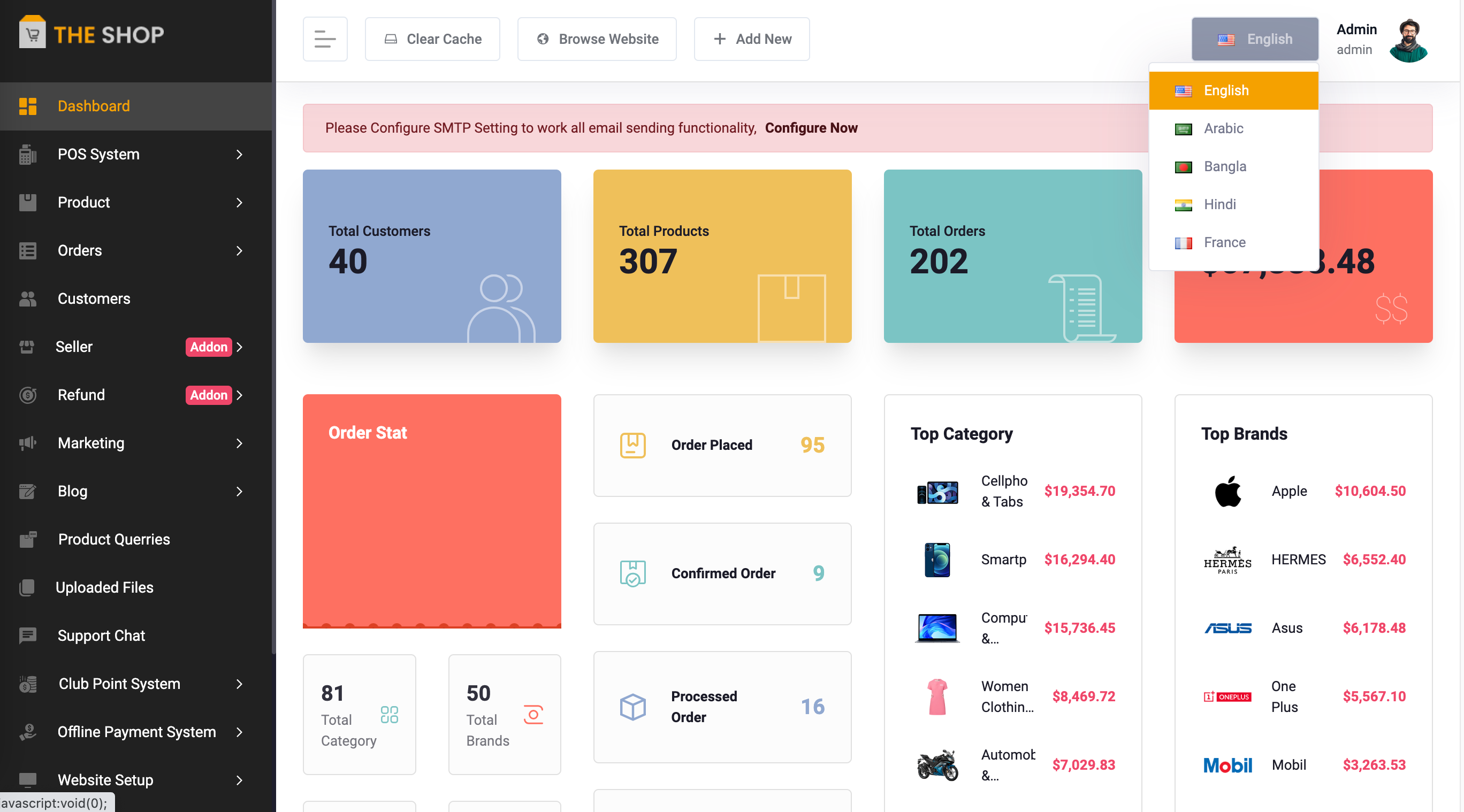Click the POS System register icon
The height and width of the screenshot is (812, 1464).
coord(27,155)
